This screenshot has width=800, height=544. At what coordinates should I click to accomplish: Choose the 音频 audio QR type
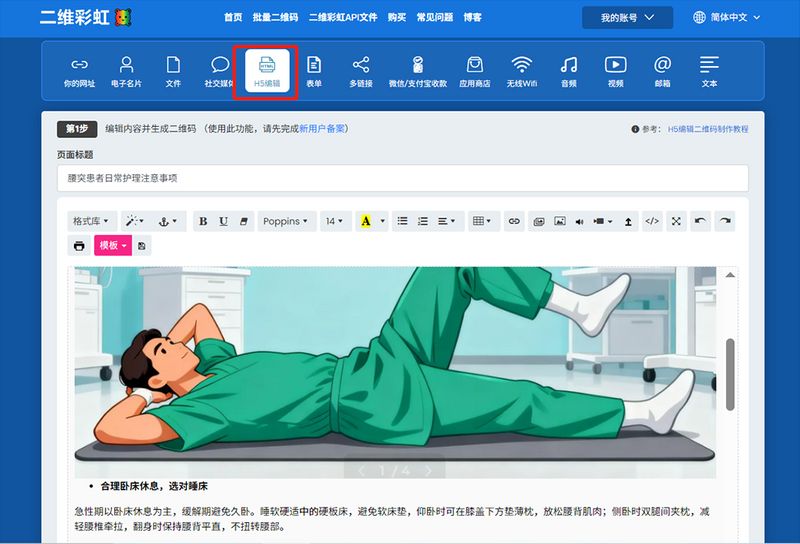pyautogui.click(x=568, y=71)
